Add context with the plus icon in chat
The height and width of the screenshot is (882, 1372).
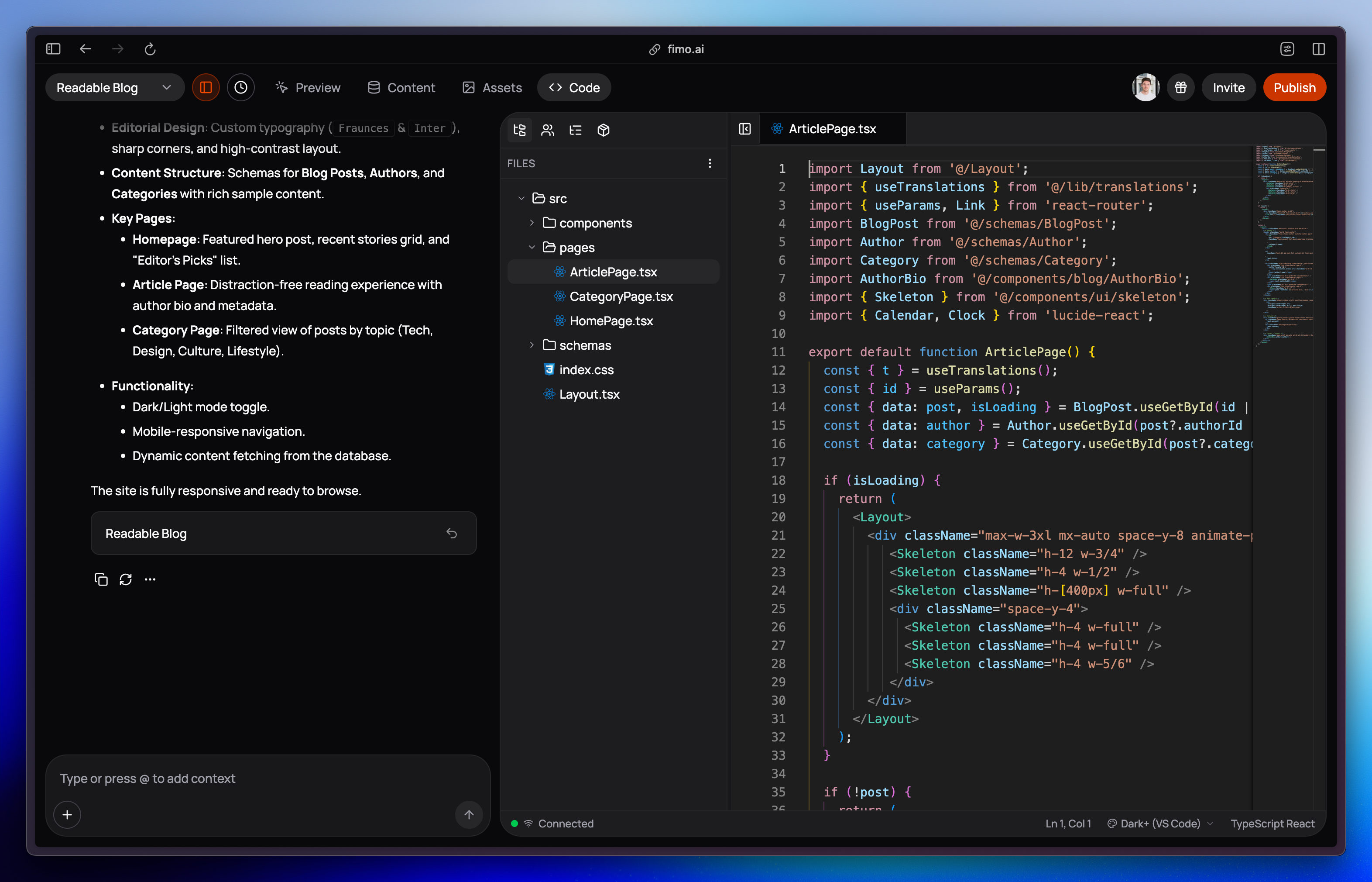tap(67, 814)
